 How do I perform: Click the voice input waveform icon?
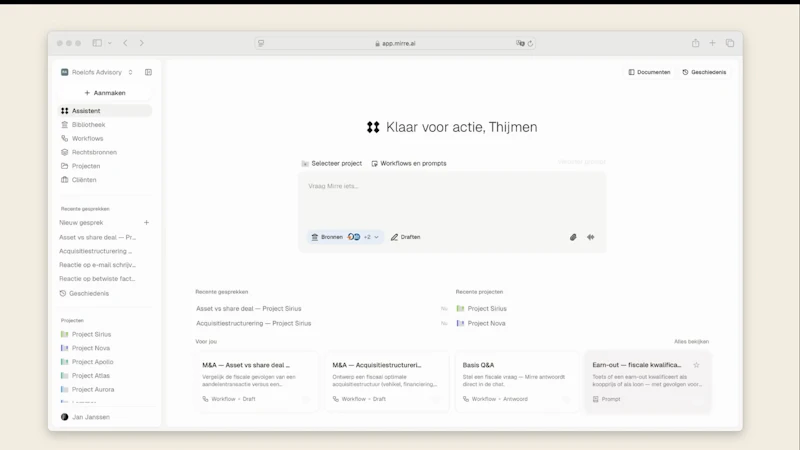coord(591,237)
